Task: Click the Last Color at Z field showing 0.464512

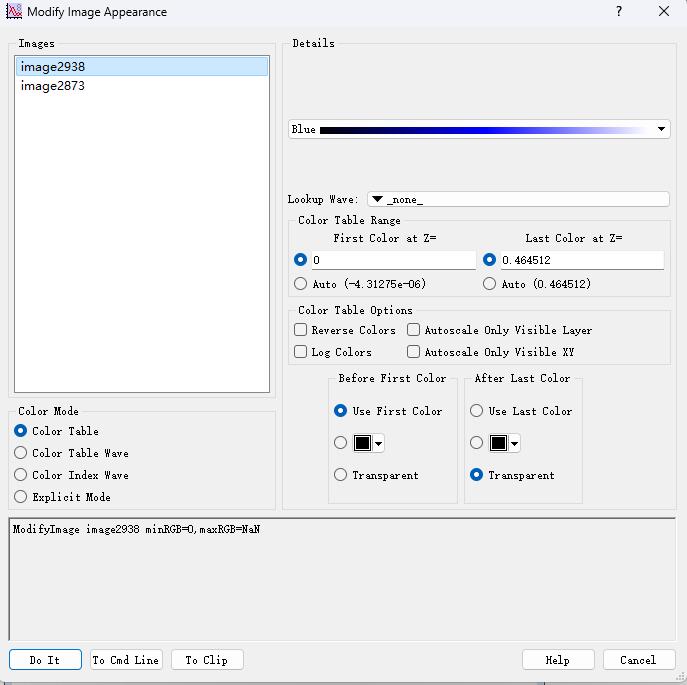Action: (x=582, y=260)
